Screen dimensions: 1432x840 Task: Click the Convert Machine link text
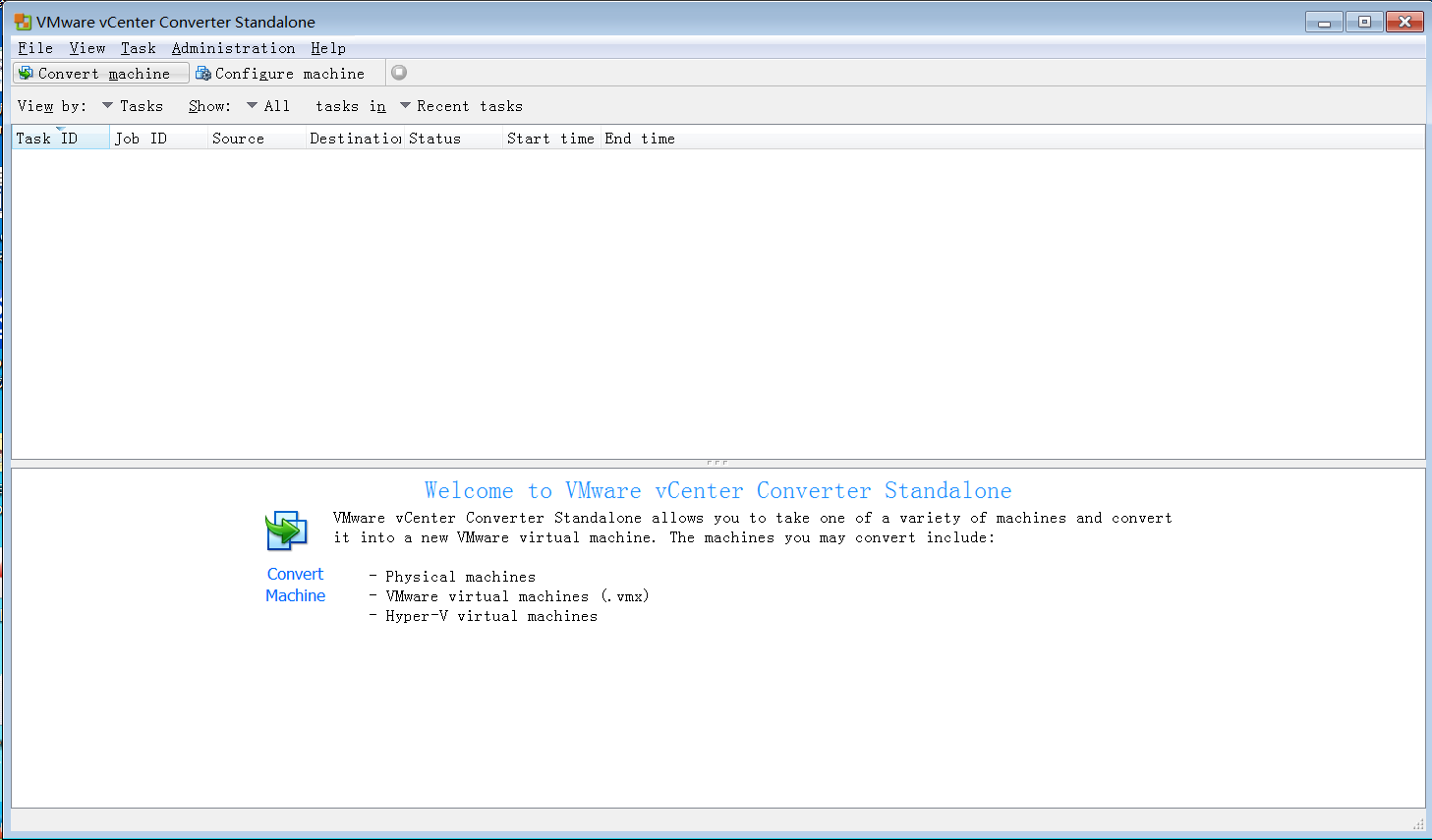click(x=295, y=585)
